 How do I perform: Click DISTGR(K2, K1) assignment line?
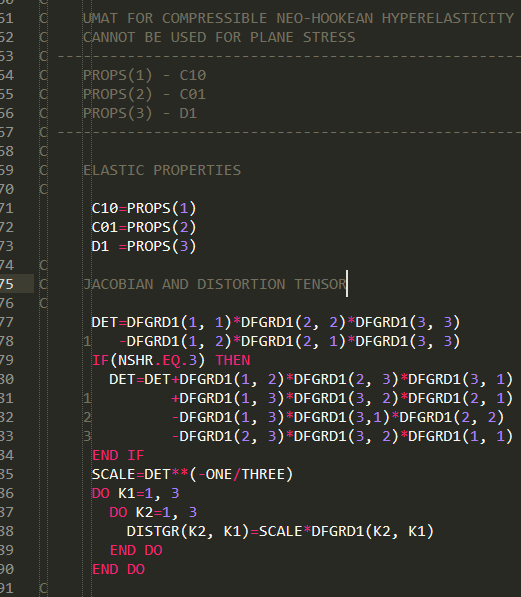(x=280, y=532)
